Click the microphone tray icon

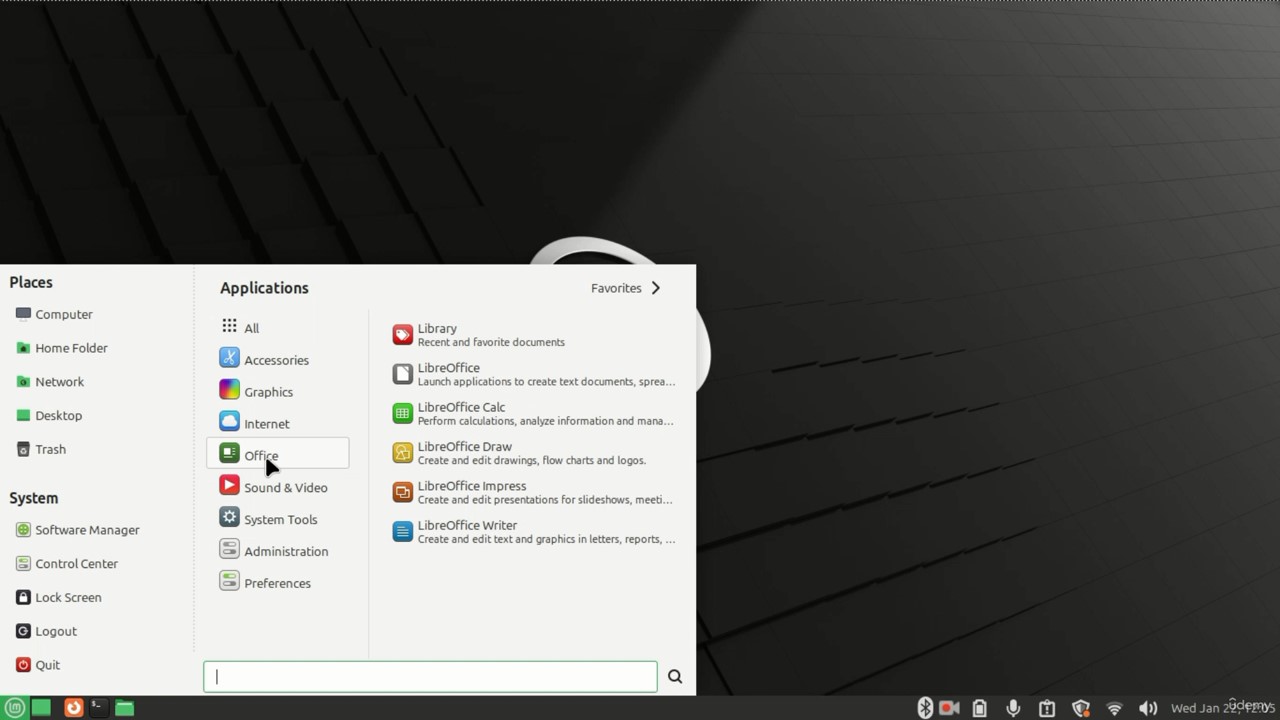click(1013, 708)
